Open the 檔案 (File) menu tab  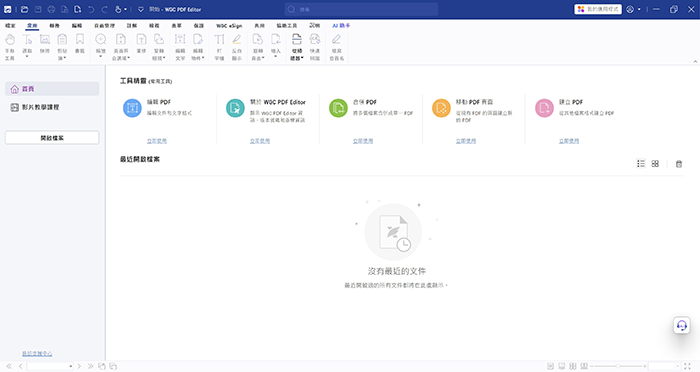click(x=10, y=26)
